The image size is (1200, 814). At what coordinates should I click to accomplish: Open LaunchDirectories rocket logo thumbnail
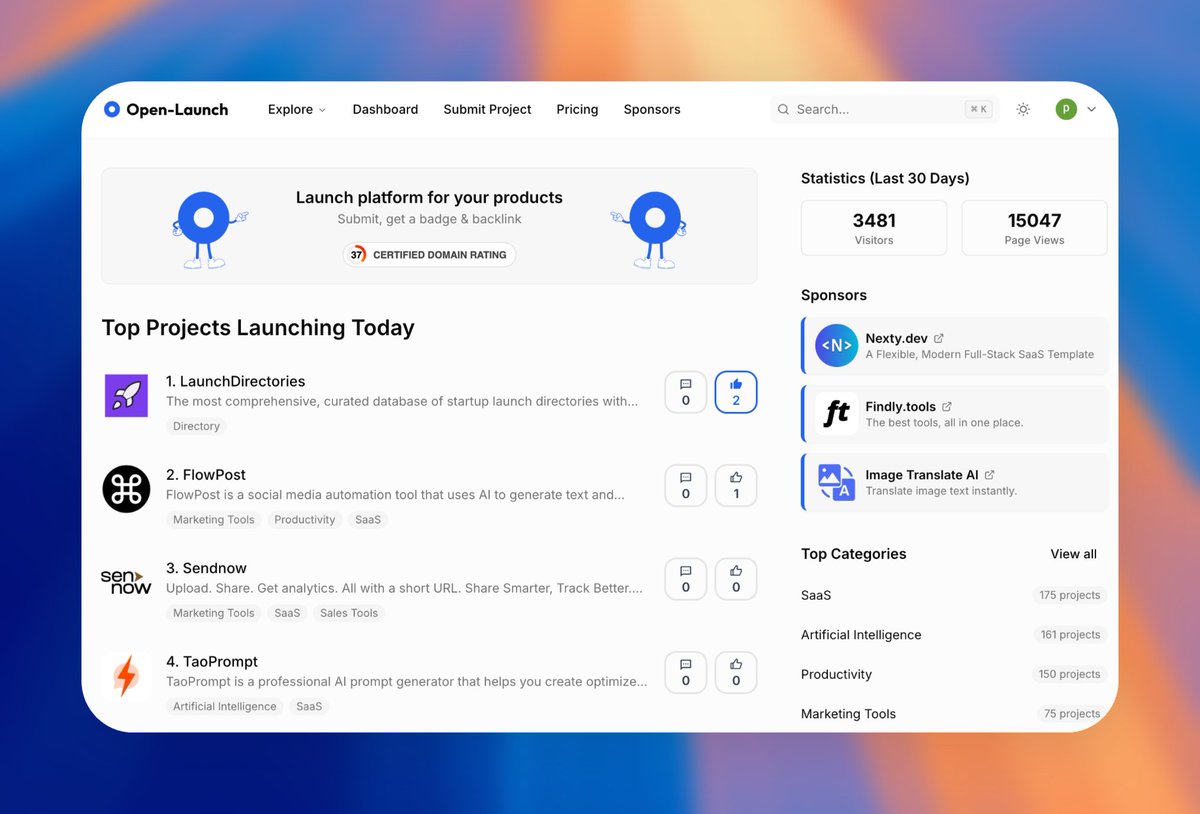click(x=126, y=396)
